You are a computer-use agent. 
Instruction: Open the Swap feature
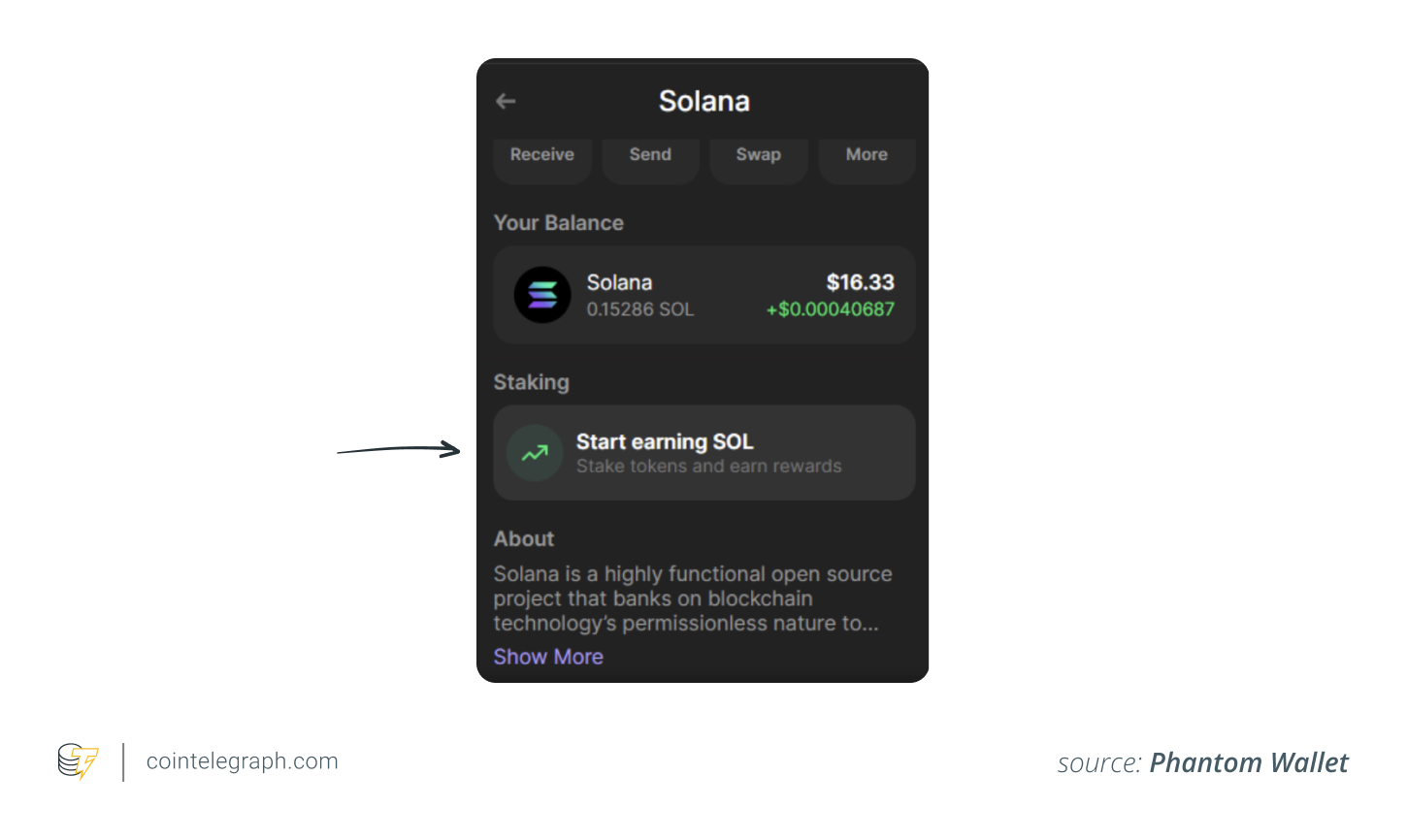click(758, 154)
